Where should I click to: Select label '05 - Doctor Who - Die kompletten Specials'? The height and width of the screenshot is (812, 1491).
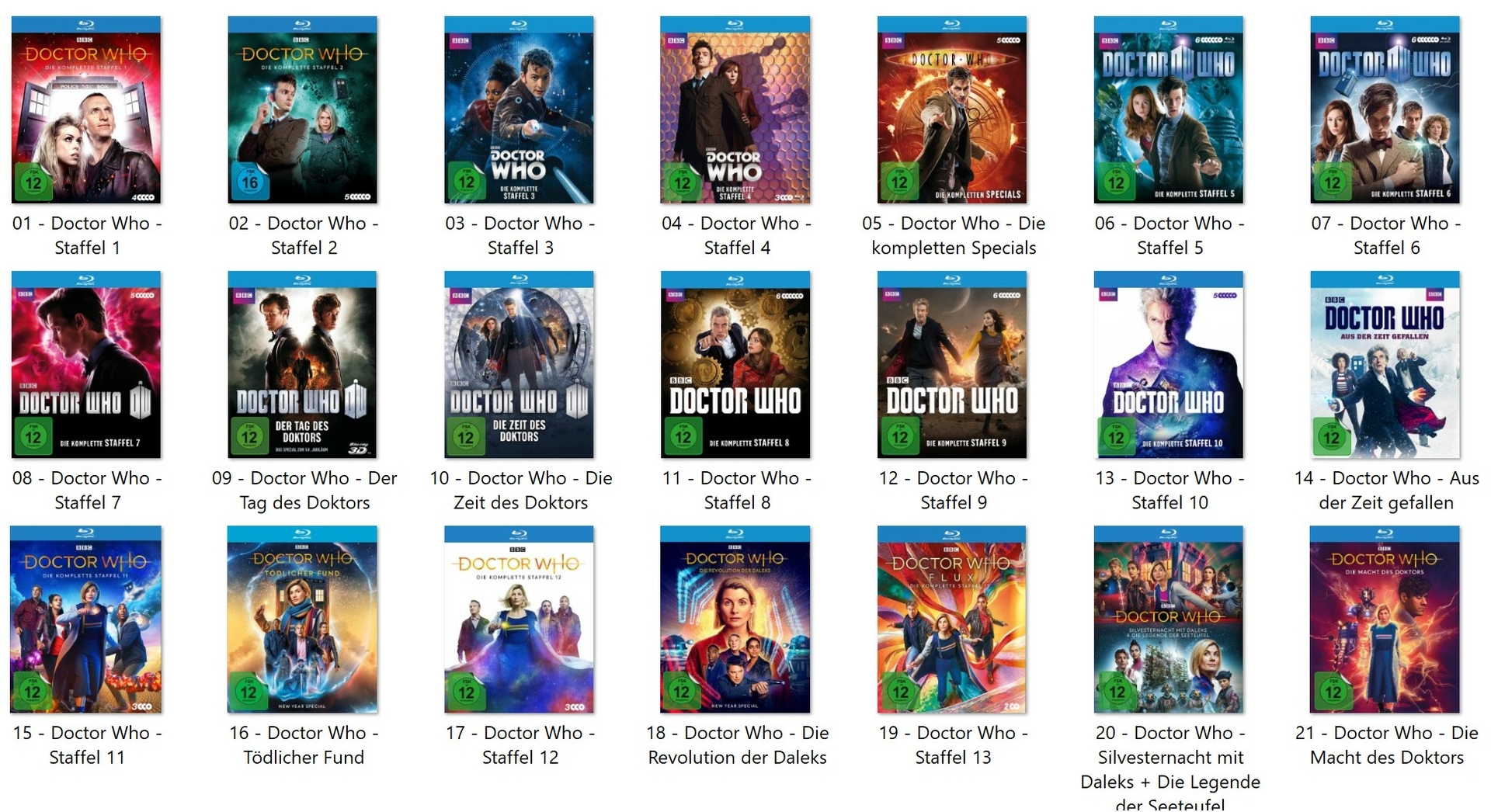pyautogui.click(x=954, y=235)
